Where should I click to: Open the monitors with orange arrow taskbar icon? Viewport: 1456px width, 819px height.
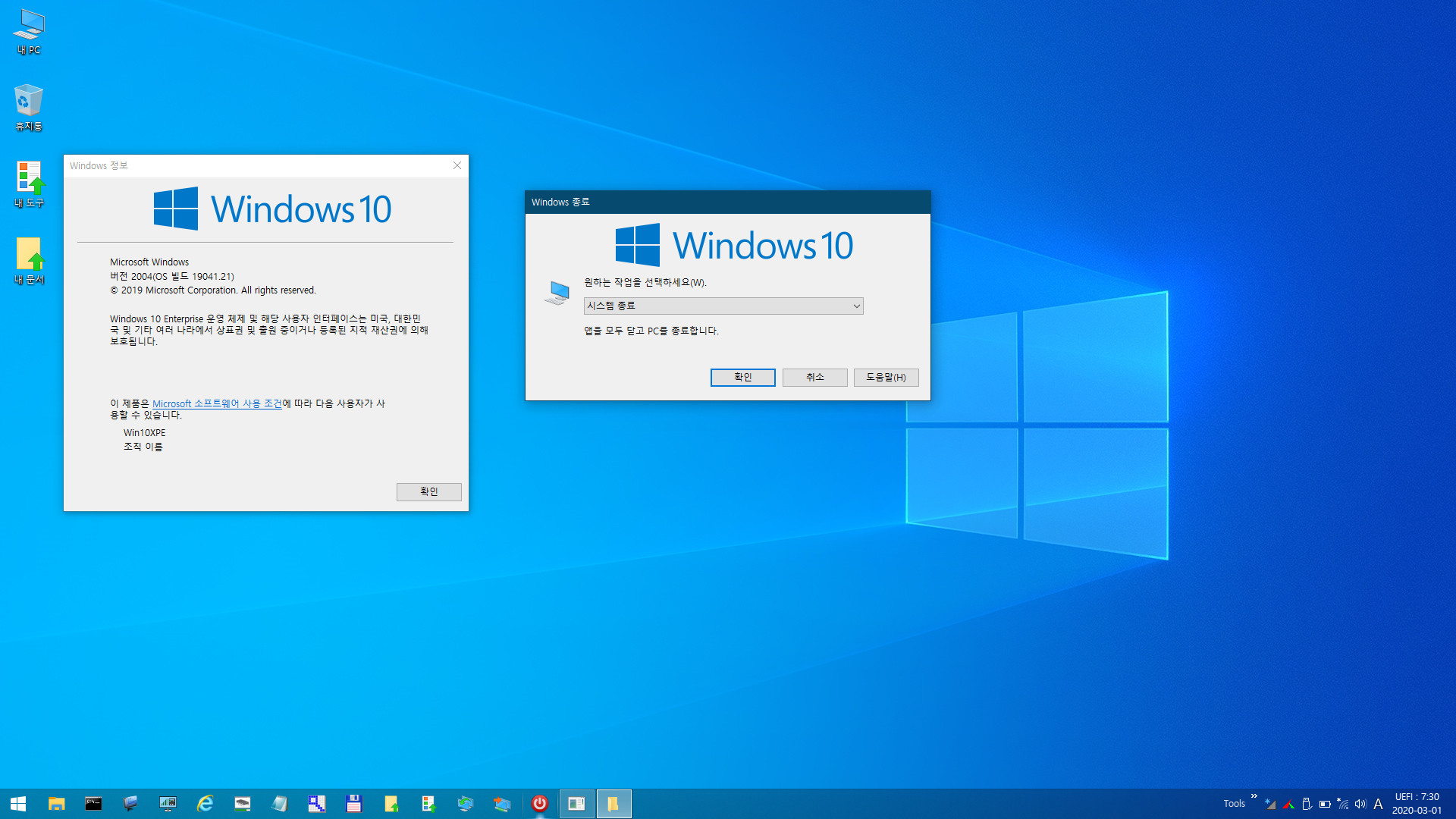[x=502, y=804]
